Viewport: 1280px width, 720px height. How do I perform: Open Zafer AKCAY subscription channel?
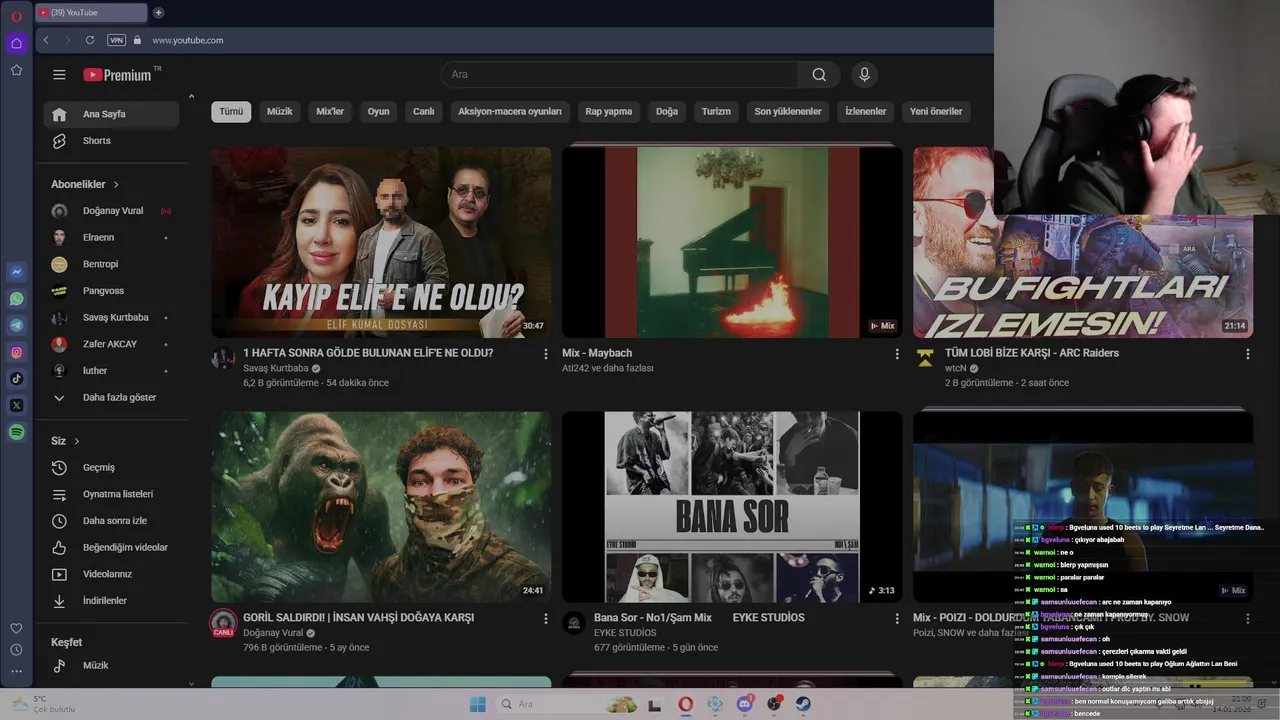[x=112, y=344]
